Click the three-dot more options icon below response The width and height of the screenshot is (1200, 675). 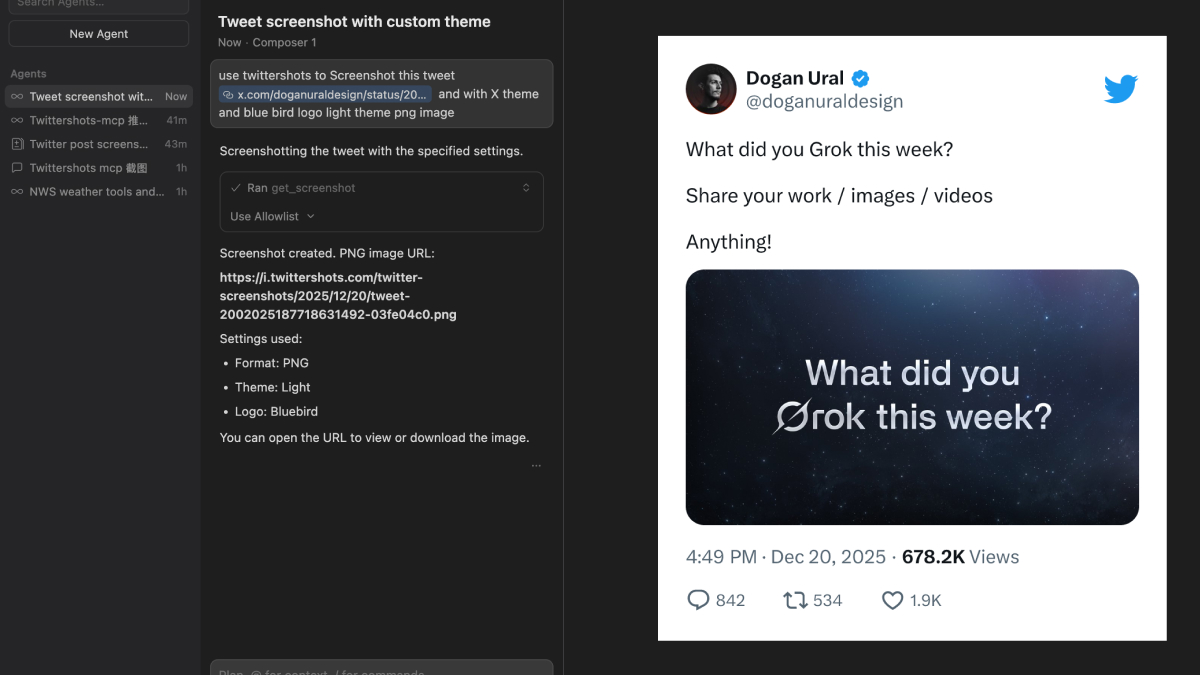coord(536,465)
